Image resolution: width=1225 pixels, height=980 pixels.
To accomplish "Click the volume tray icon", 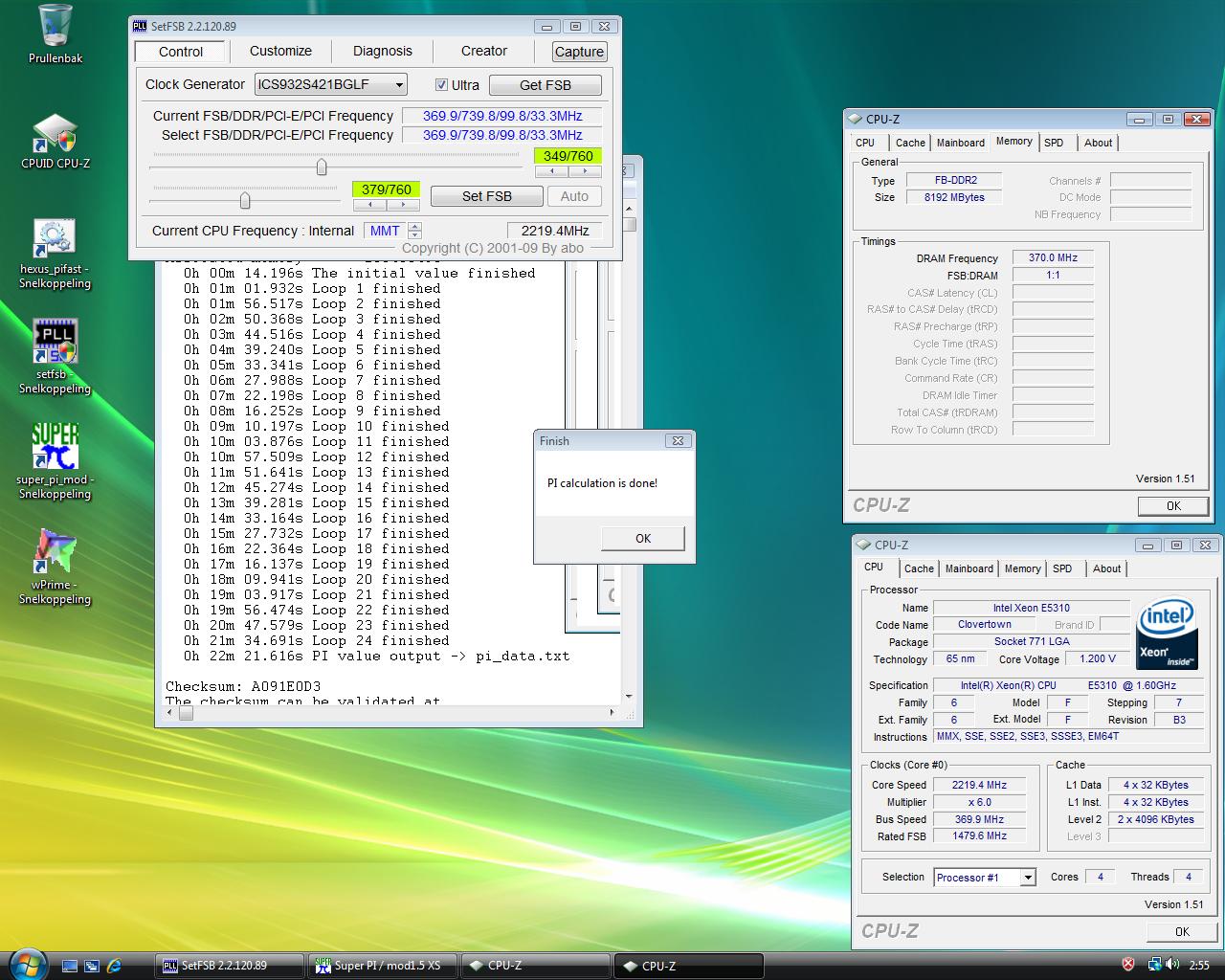I will click(1171, 965).
